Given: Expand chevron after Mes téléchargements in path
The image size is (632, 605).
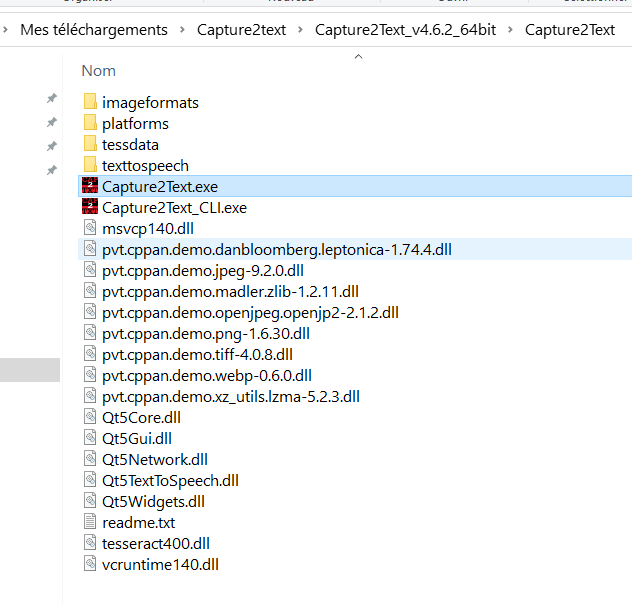Looking at the screenshot, I should tap(182, 29).
